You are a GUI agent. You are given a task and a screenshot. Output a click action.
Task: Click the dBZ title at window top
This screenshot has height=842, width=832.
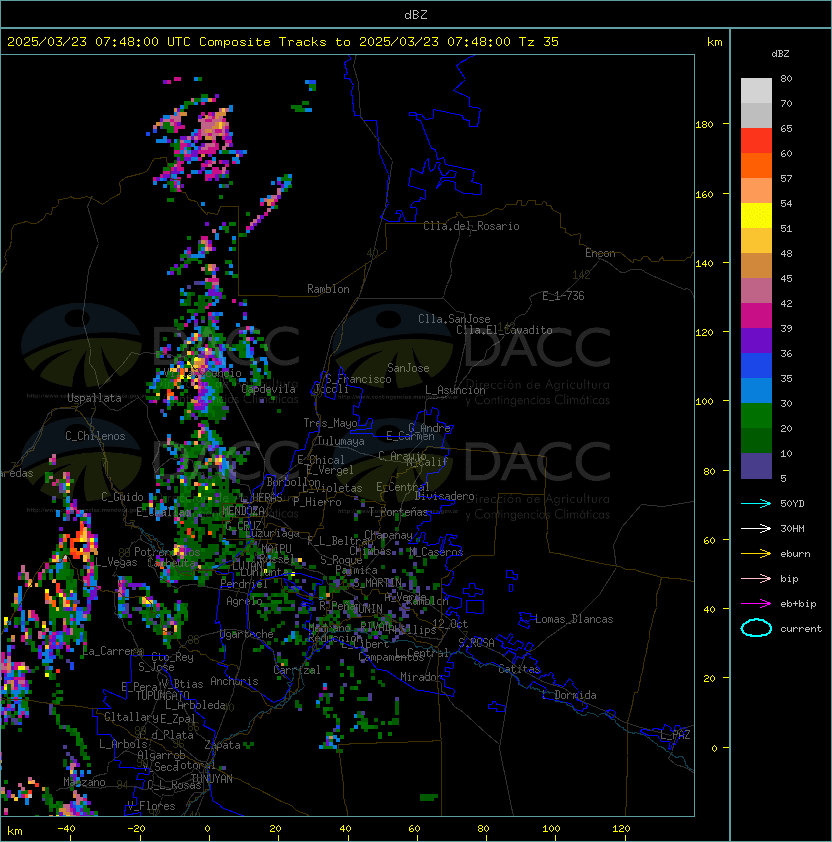416,14
